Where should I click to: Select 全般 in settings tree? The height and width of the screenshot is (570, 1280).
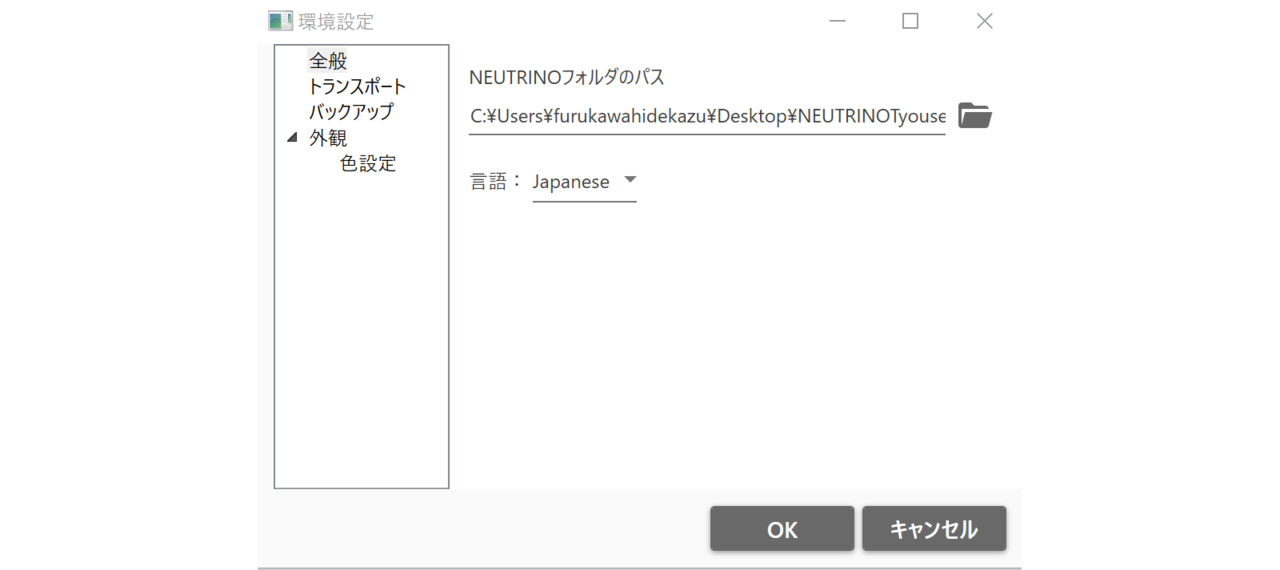click(328, 61)
